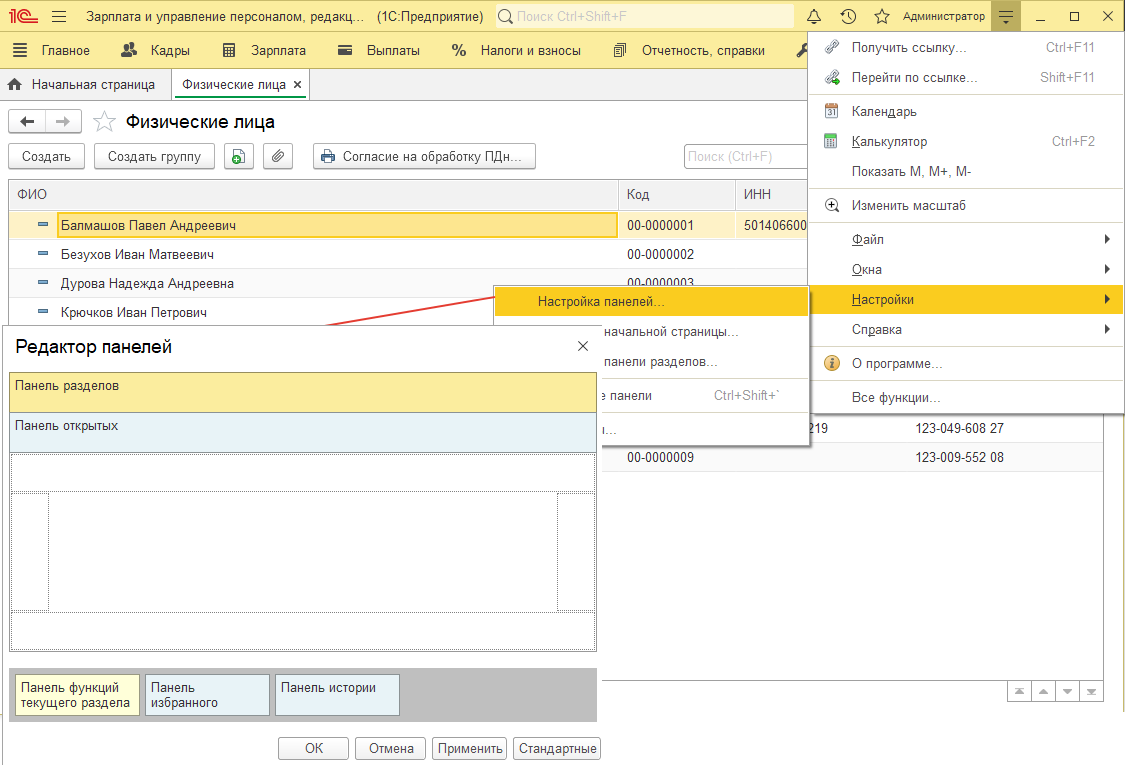Add Физические лица page to favorites star
The width and height of the screenshot is (1125, 765).
click(x=104, y=122)
